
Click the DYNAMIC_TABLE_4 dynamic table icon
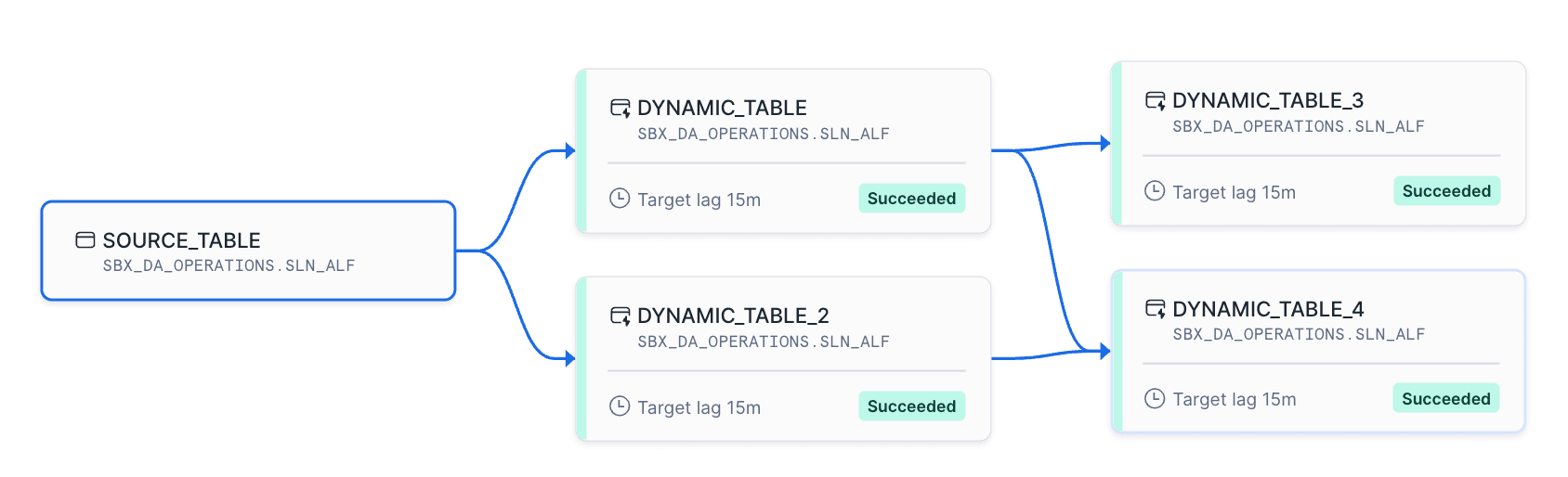tap(1155, 308)
